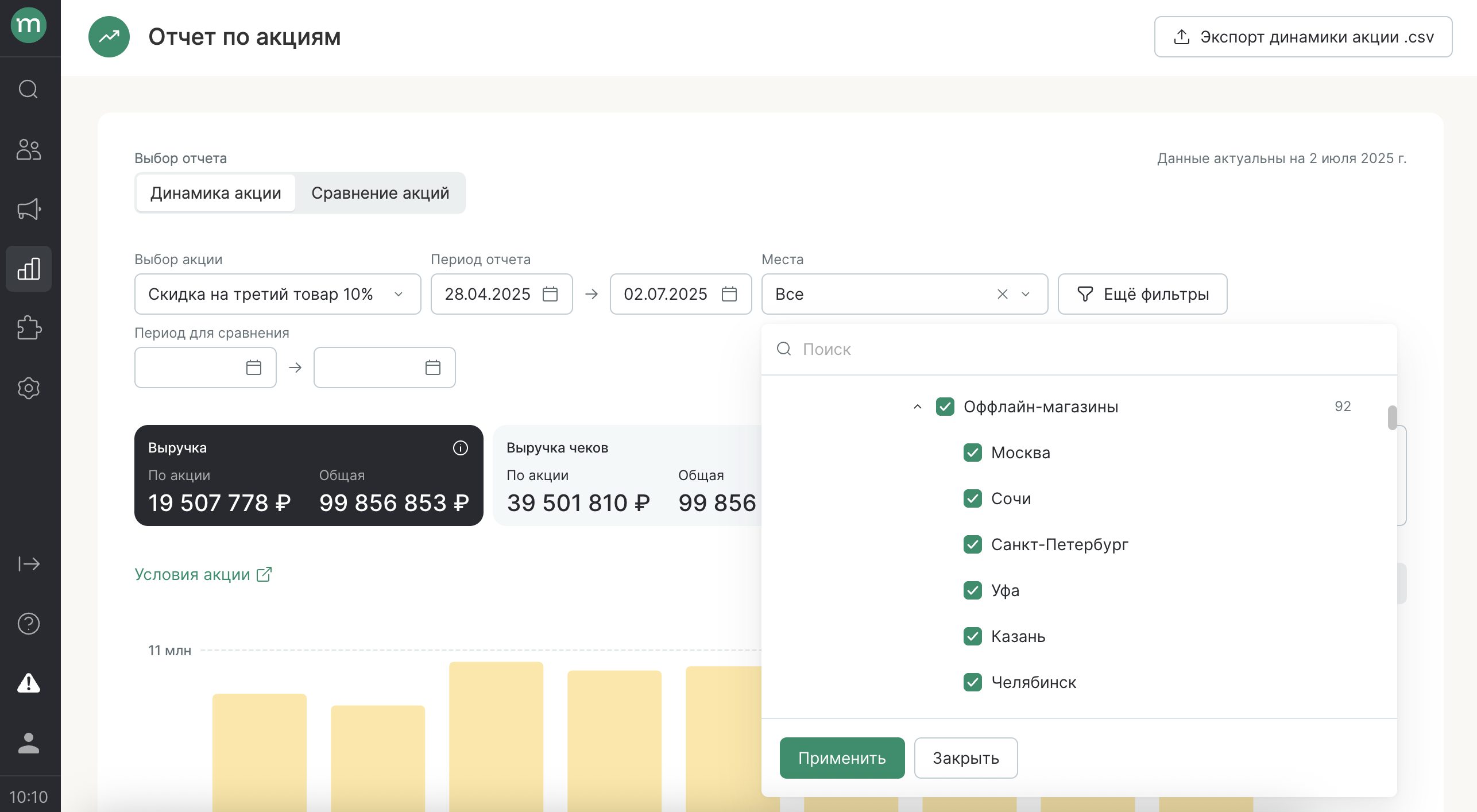Switch to Динамика акции tab
Viewport: 1477px width, 812px height.
tap(216, 193)
